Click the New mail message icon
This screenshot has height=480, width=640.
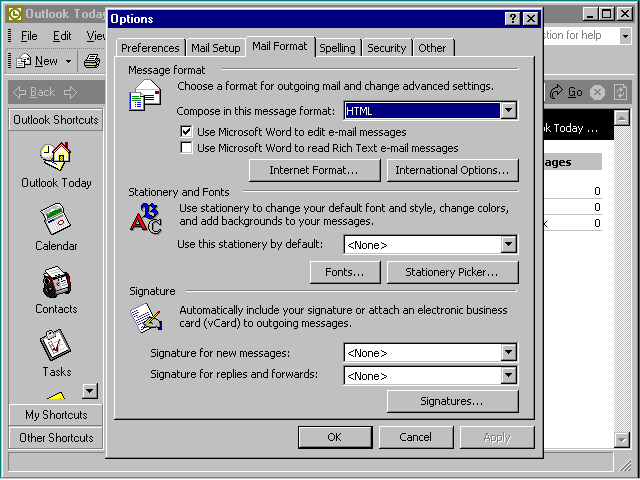pos(23,61)
